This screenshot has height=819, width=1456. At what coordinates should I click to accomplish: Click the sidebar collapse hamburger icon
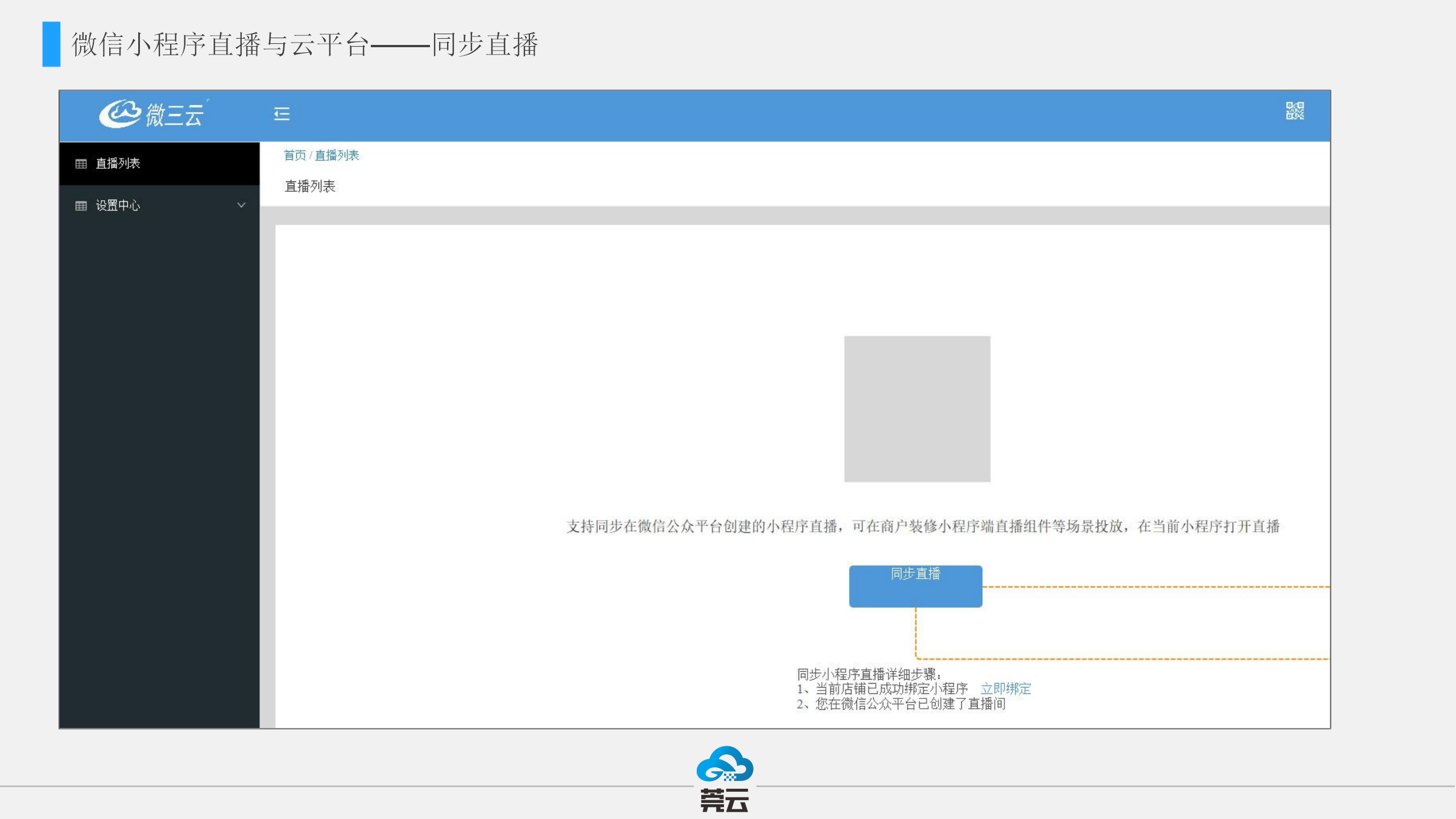point(282,113)
